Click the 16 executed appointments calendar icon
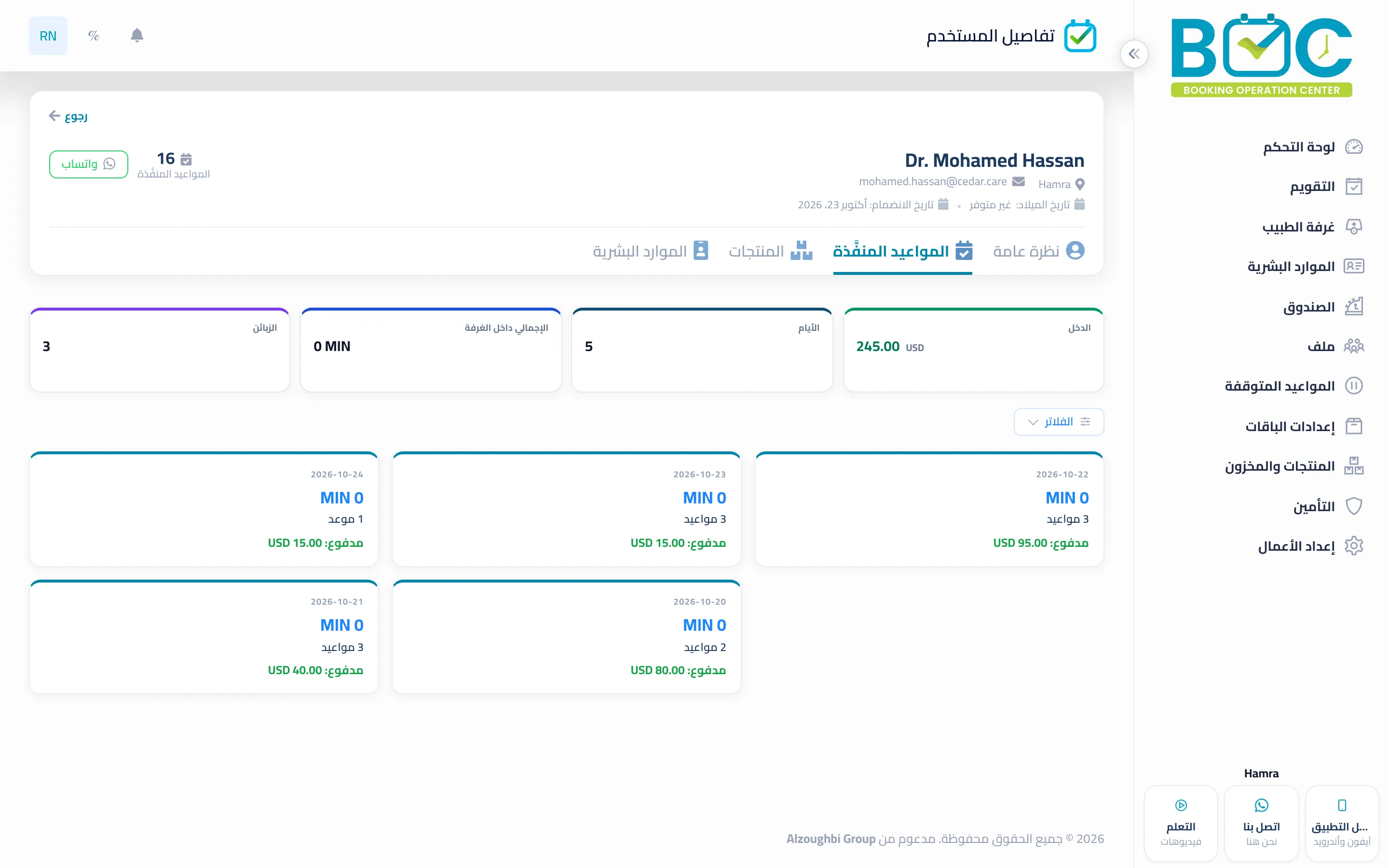This screenshot has height=868, width=1389. click(x=186, y=159)
